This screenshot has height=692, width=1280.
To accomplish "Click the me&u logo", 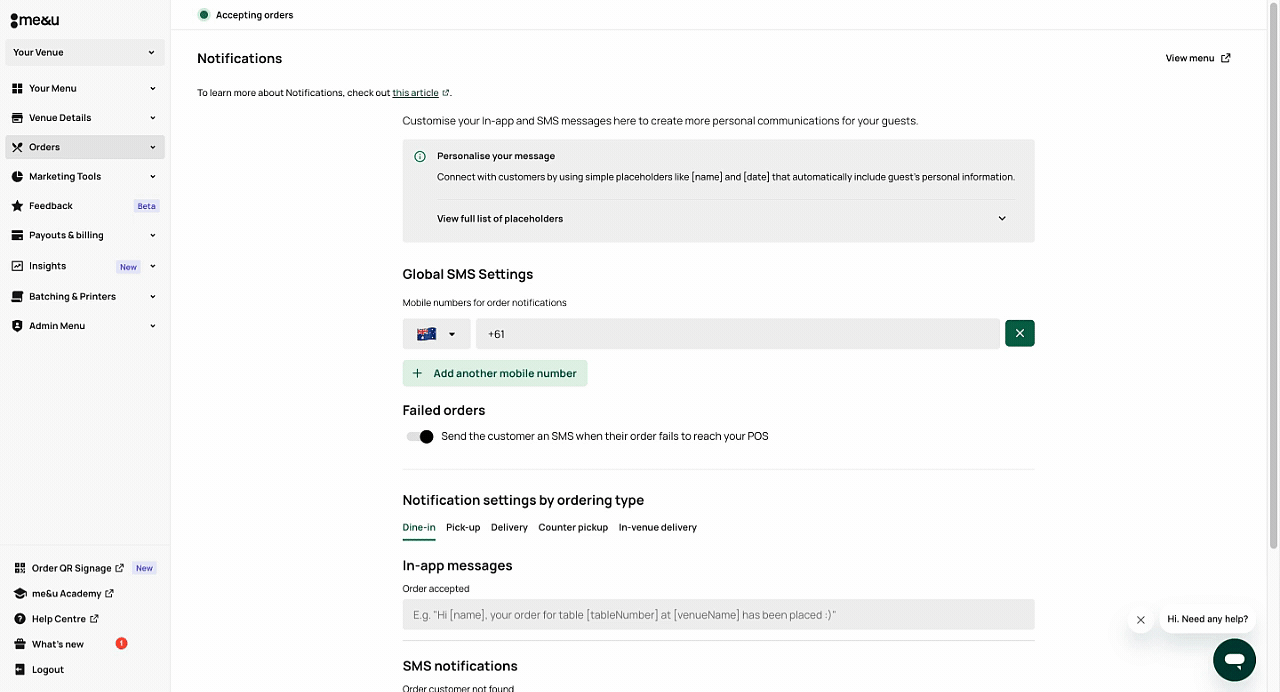I will click(35, 20).
